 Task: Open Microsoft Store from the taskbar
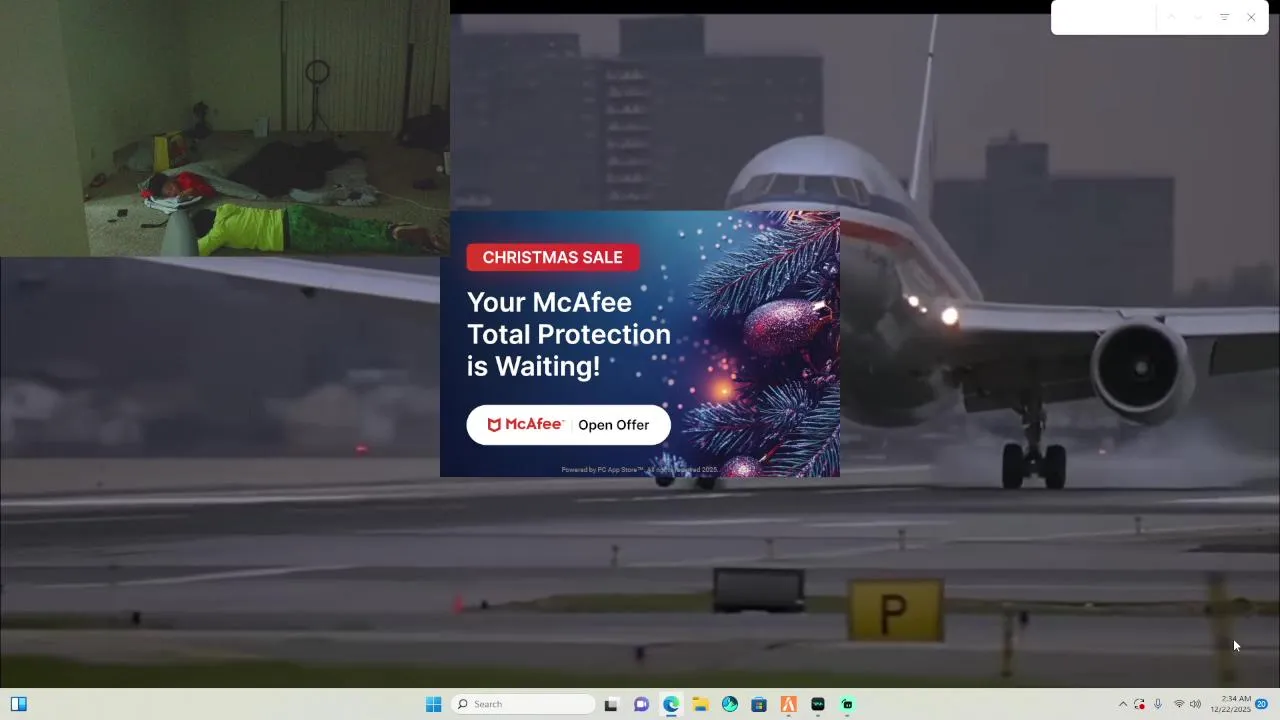(759, 704)
